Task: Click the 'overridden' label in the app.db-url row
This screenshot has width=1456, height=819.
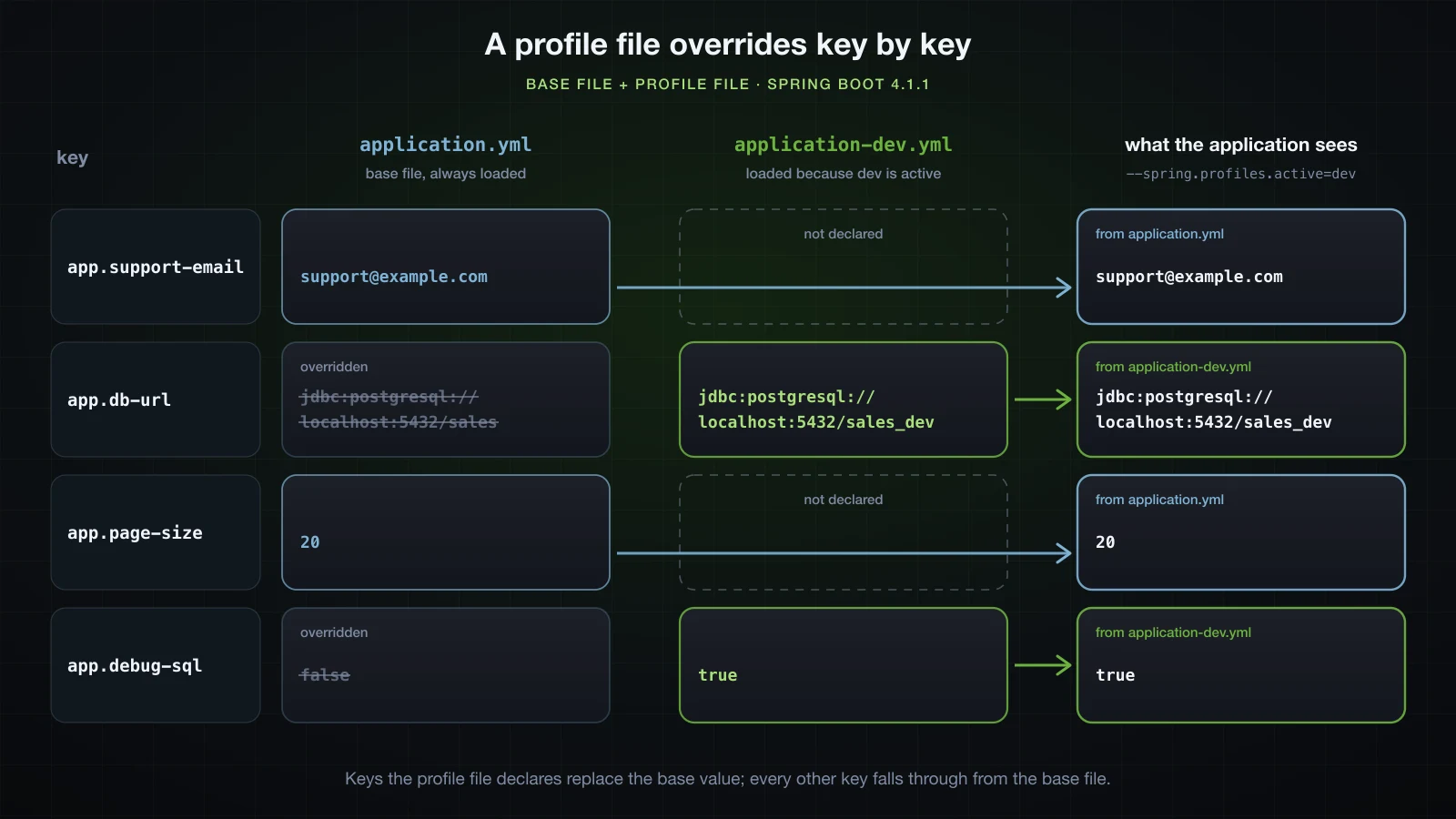Action: (334, 367)
